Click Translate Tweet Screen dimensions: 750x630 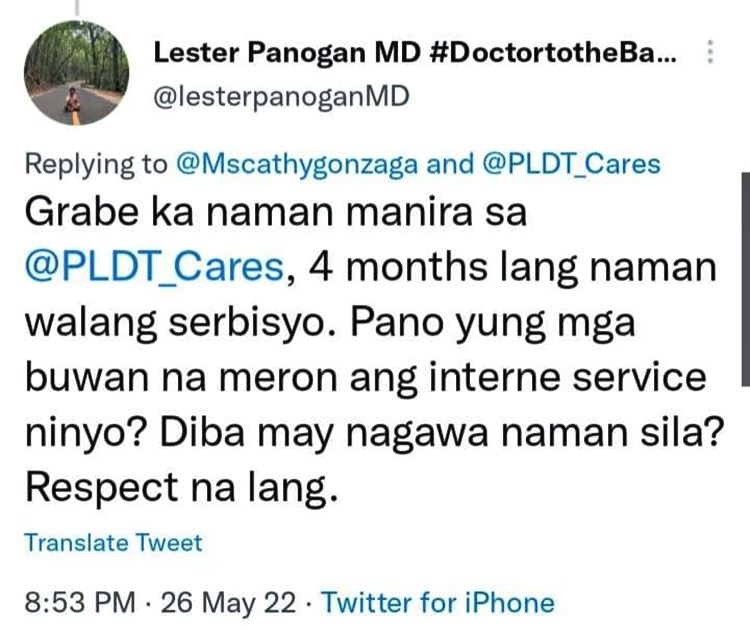pyautogui.click(x=113, y=543)
